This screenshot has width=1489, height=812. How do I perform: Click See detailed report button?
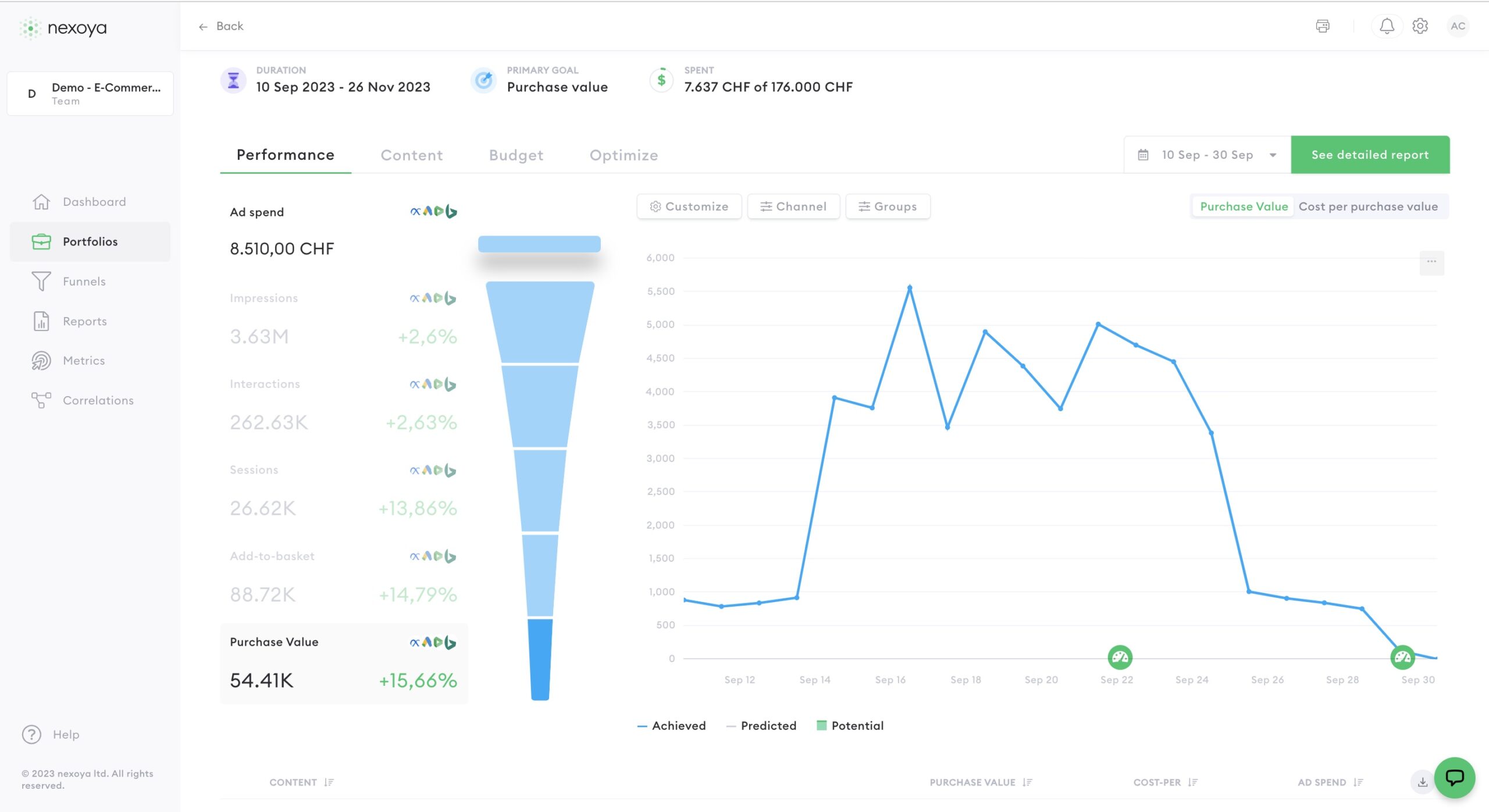click(1370, 155)
